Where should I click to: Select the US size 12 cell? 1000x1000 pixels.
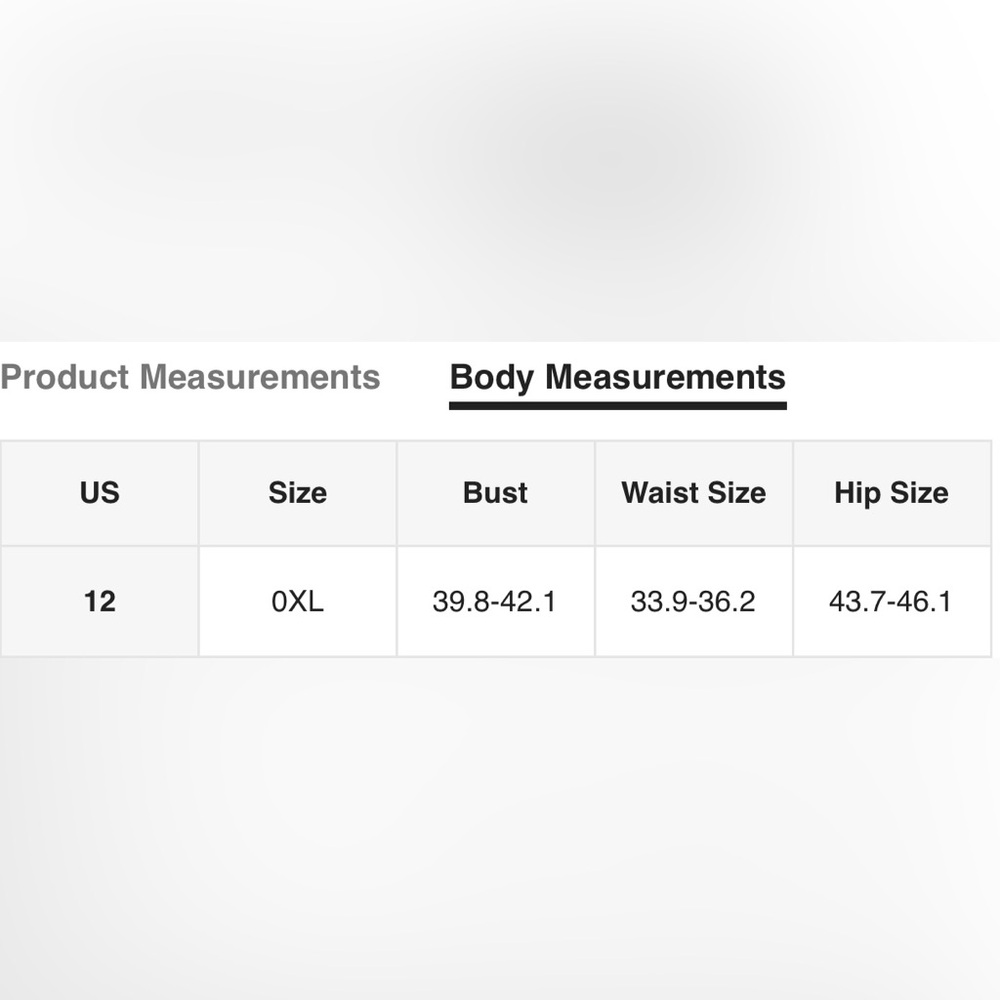99,601
